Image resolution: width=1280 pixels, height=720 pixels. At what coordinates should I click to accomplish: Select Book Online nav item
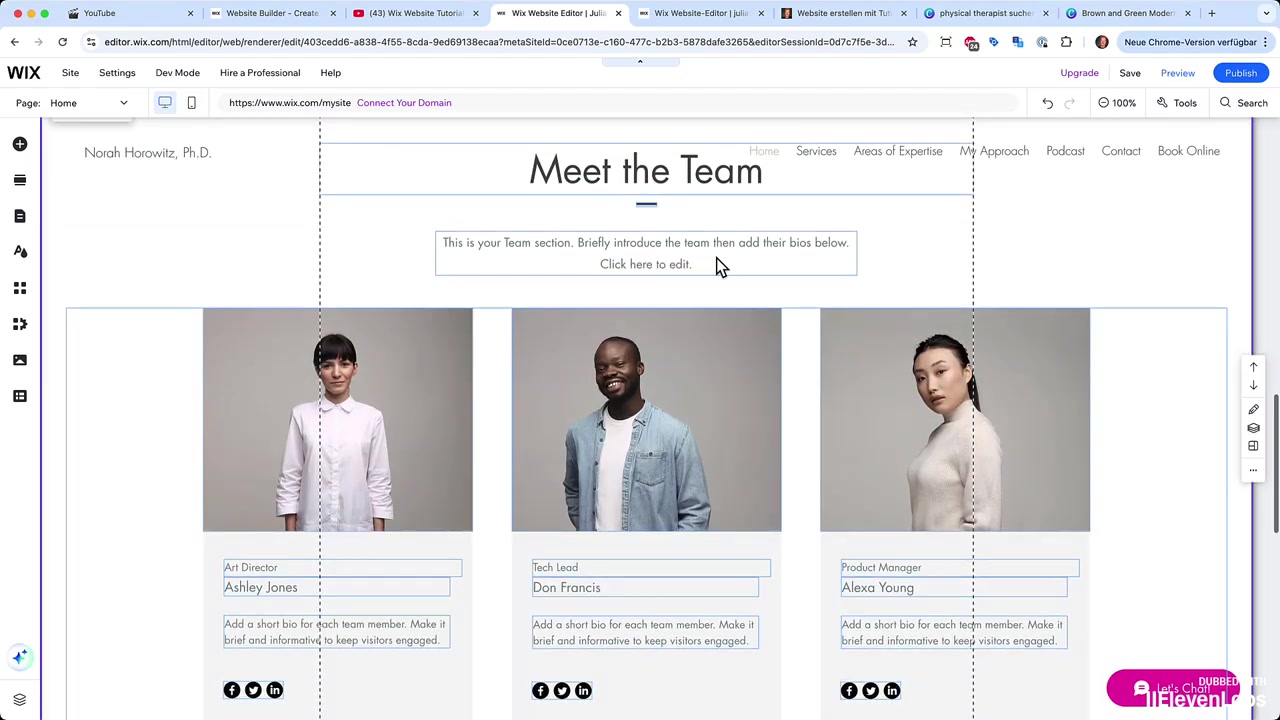(x=1188, y=151)
